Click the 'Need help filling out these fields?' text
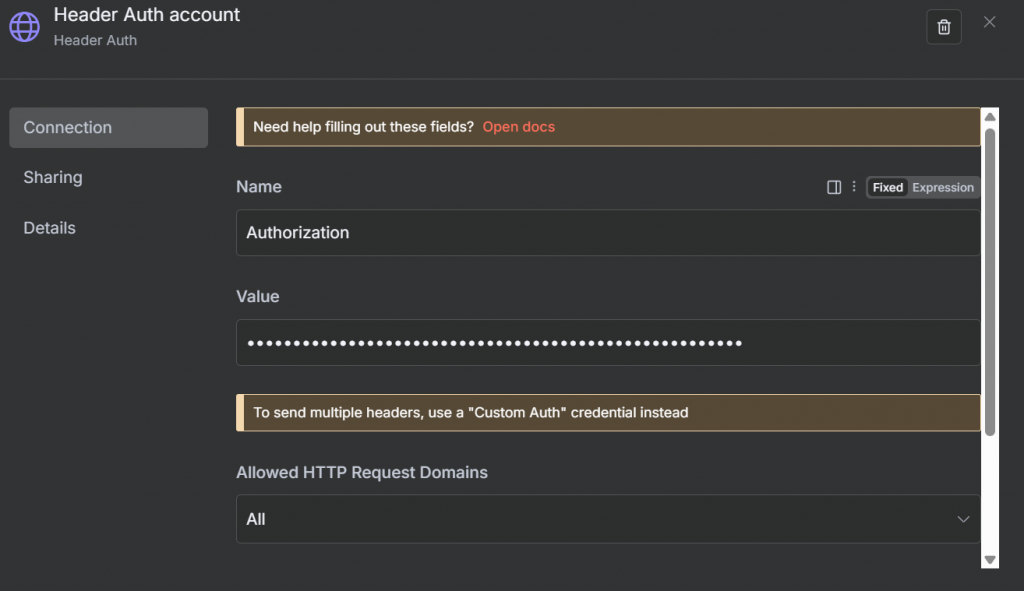Image resolution: width=1024 pixels, height=591 pixels. [363, 127]
